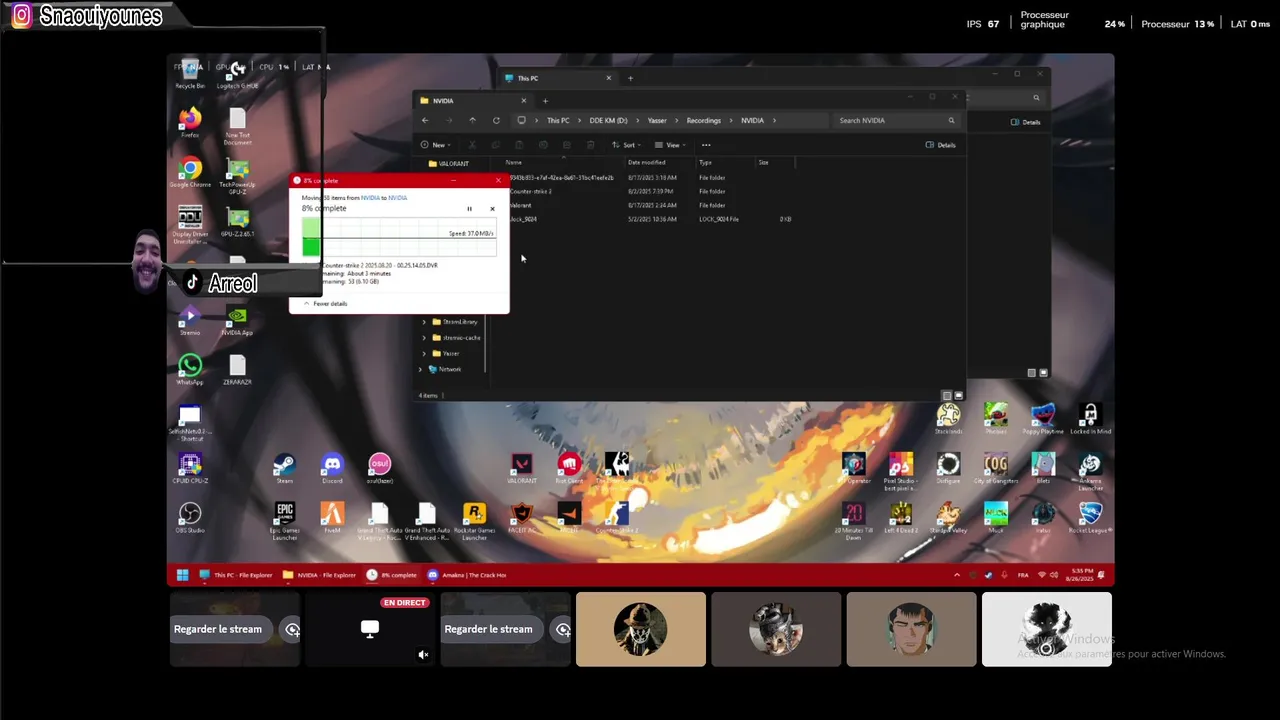The image size is (1280, 720).
Task: Select the Display Driver Uninstaller icon
Action: pyautogui.click(x=189, y=224)
